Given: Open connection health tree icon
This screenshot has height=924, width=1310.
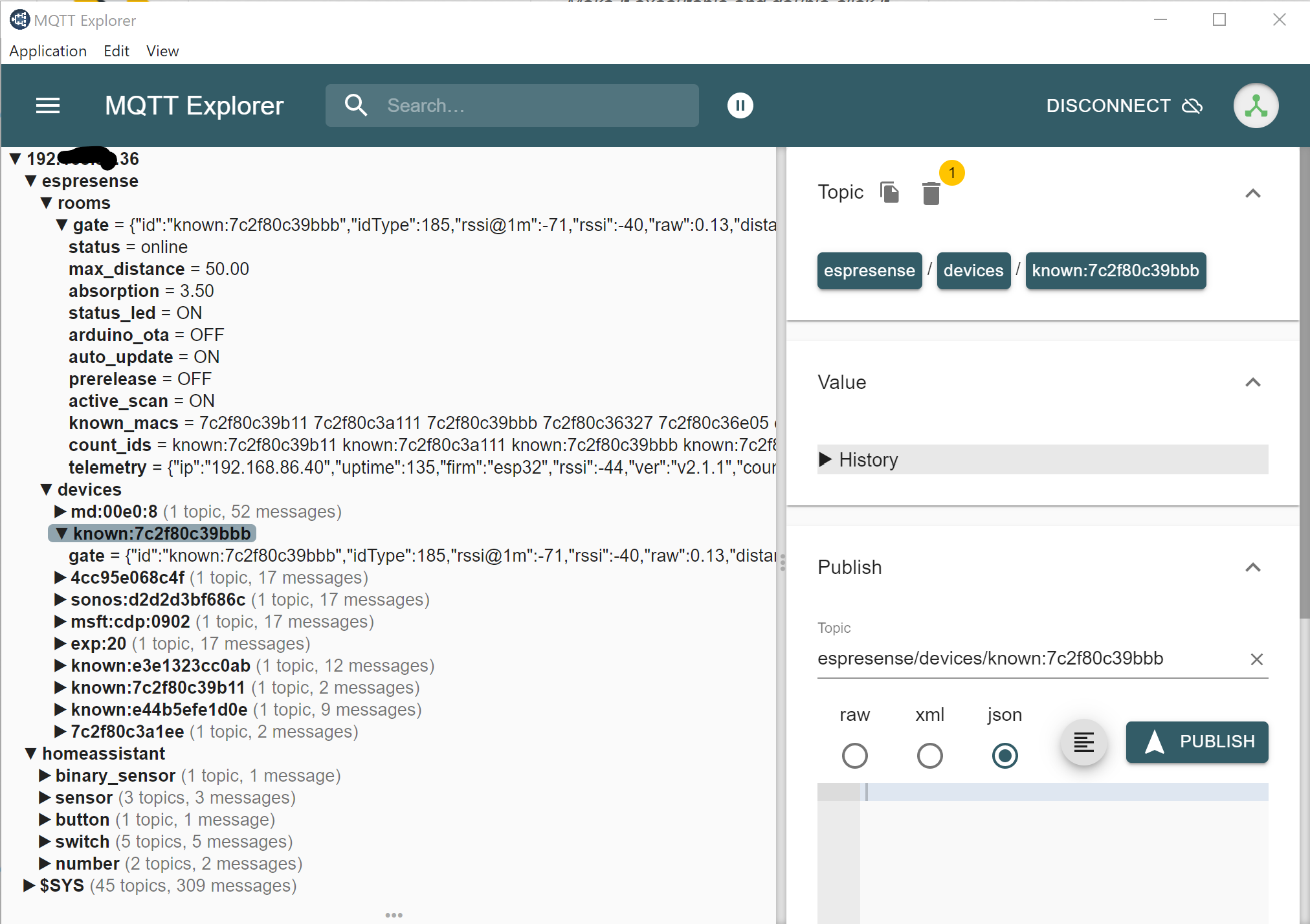Looking at the screenshot, I should point(1256,105).
